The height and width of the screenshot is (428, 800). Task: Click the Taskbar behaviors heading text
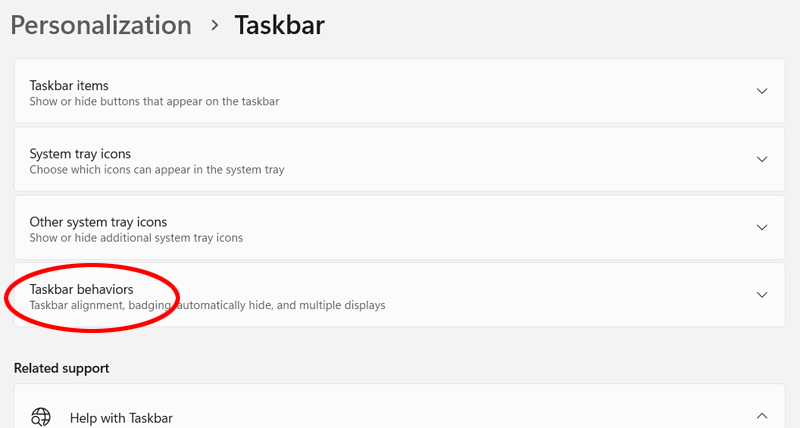coord(81,289)
